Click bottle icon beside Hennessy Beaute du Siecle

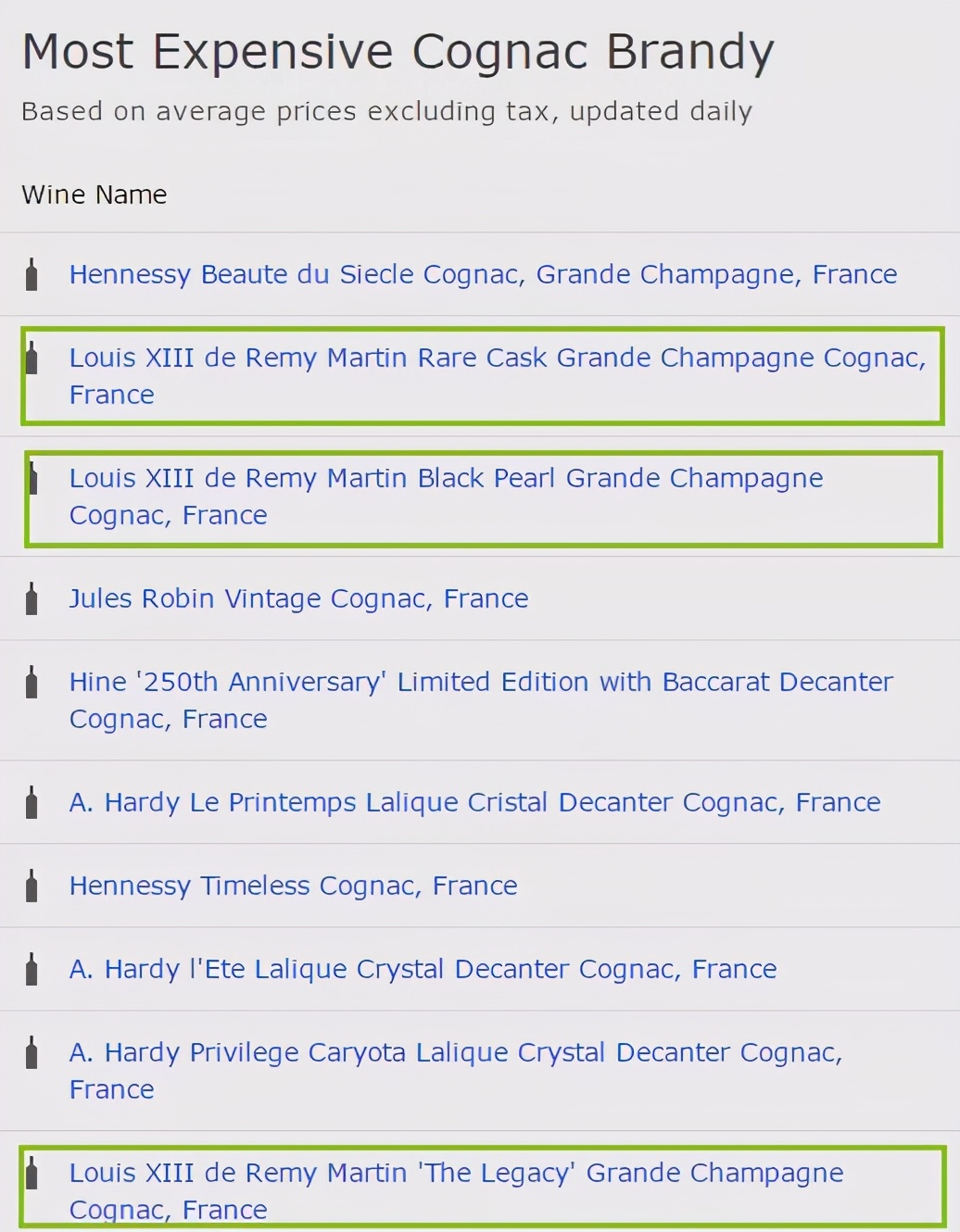coord(32,274)
